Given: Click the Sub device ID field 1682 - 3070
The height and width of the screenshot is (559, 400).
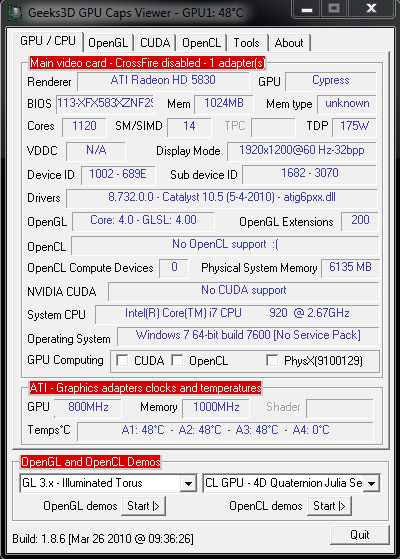Looking at the screenshot, I should 309,174.
